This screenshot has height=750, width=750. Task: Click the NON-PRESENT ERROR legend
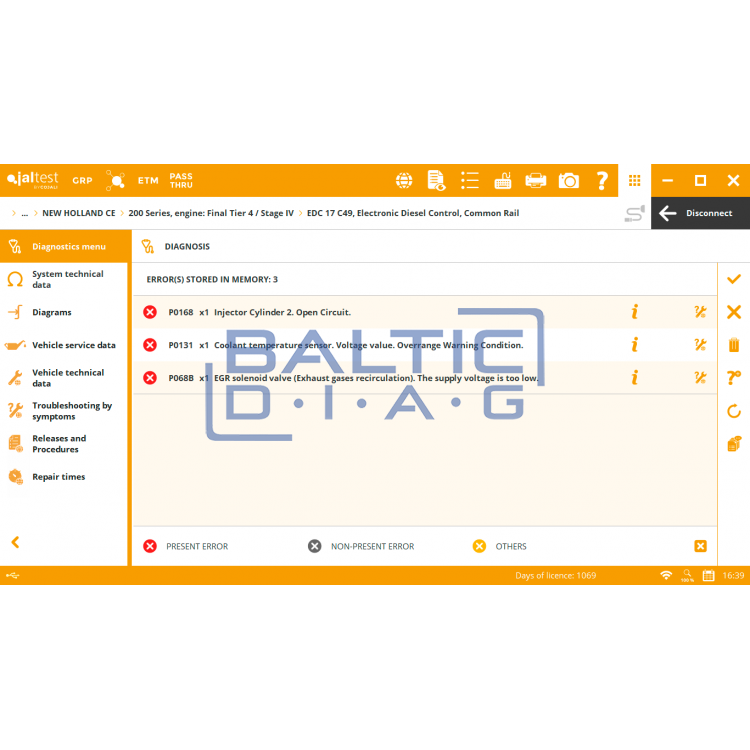coord(361,546)
